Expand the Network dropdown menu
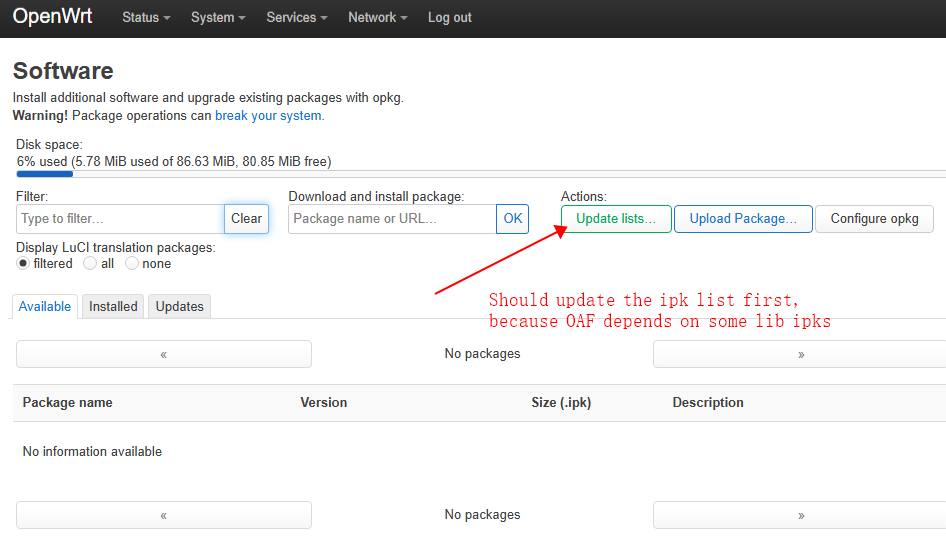This screenshot has height=537, width=946. pyautogui.click(x=377, y=18)
